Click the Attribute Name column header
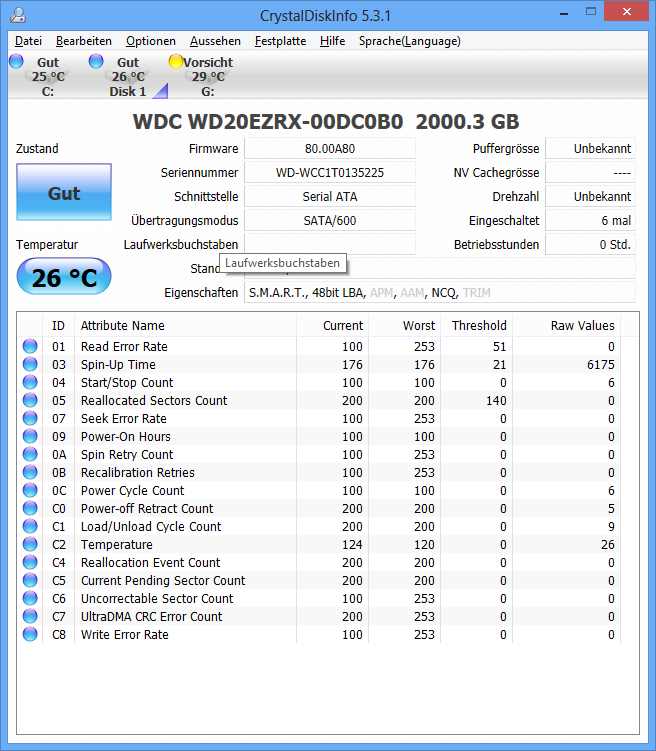This screenshot has height=751, width=656. pos(185,326)
